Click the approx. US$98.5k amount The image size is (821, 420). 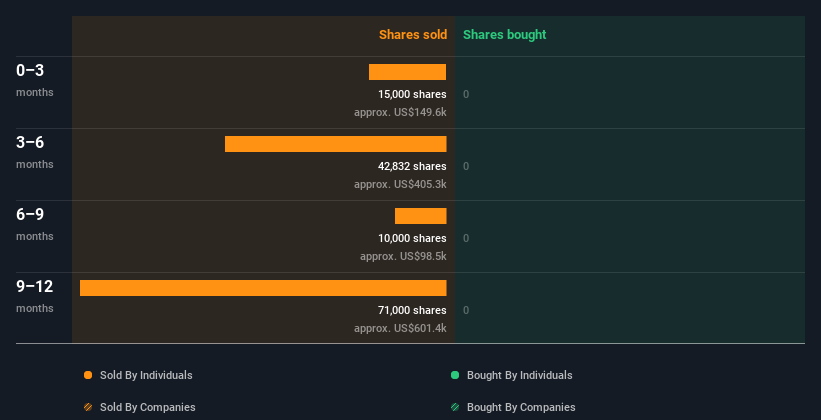404,256
